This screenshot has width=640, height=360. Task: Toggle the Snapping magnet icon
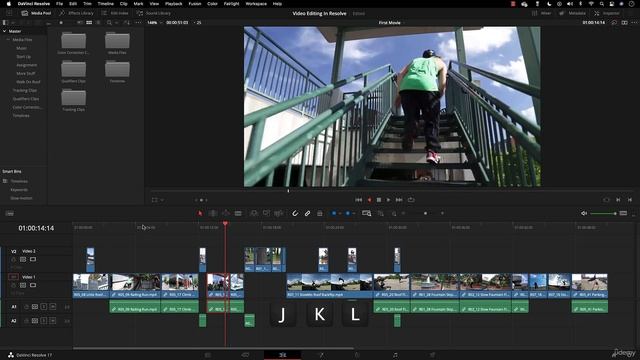point(295,213)
